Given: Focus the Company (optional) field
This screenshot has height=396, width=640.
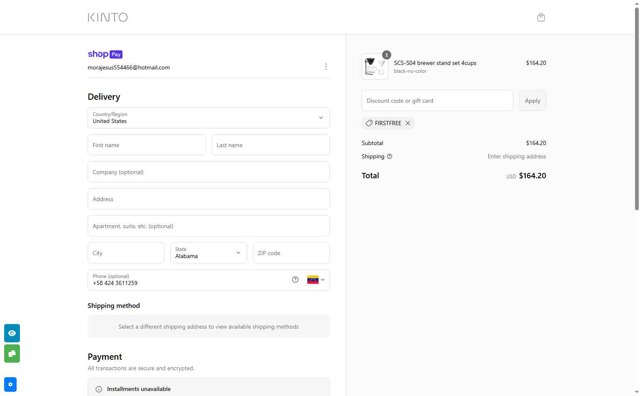Looking at the screenshot, I should [209, 172].
